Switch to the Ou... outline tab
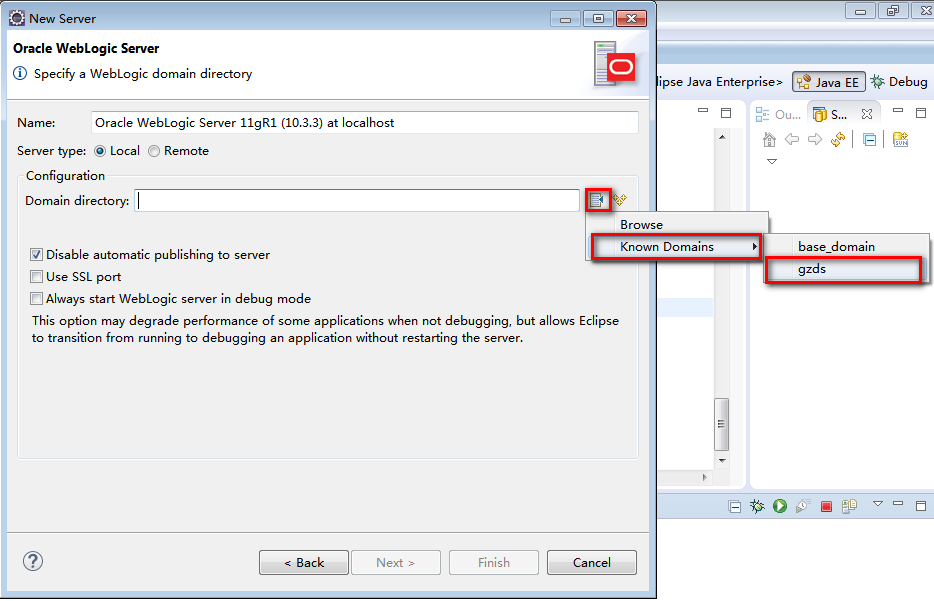The image size is (934, 601). (779, 114)
